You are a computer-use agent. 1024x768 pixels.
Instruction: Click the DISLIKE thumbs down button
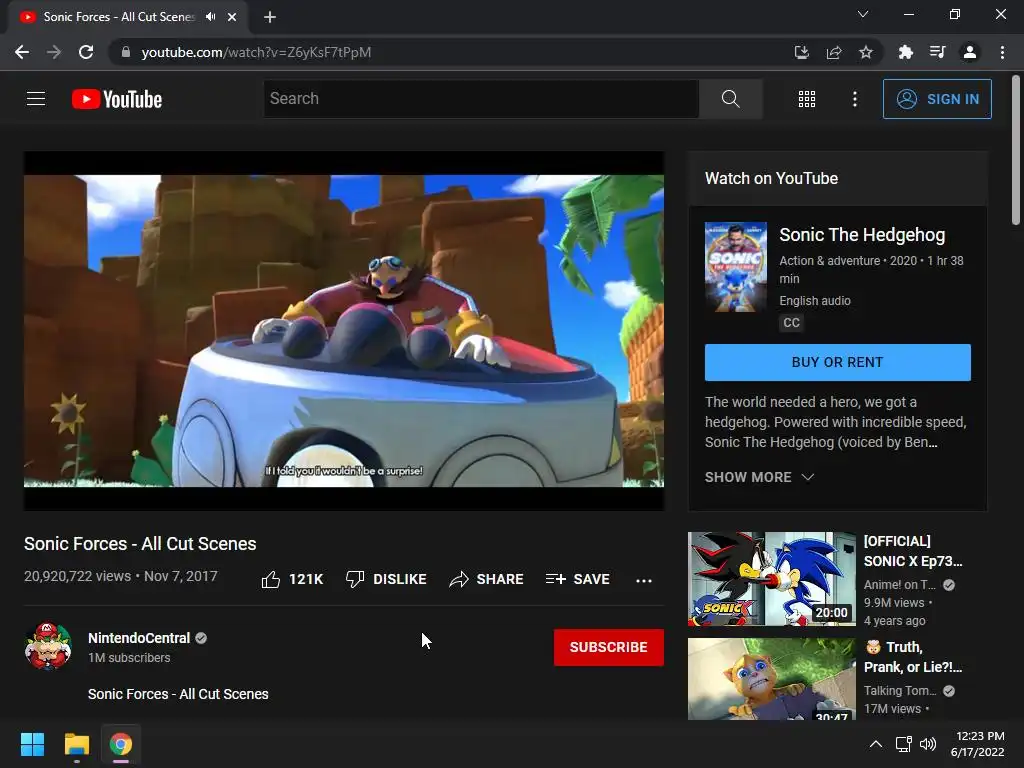click(386, 579)
